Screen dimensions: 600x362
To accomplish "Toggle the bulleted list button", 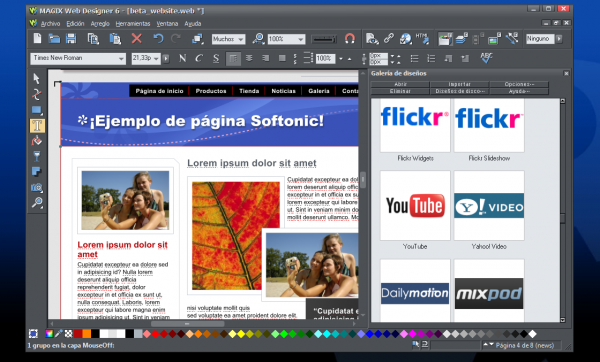I will tap(414, 59).
